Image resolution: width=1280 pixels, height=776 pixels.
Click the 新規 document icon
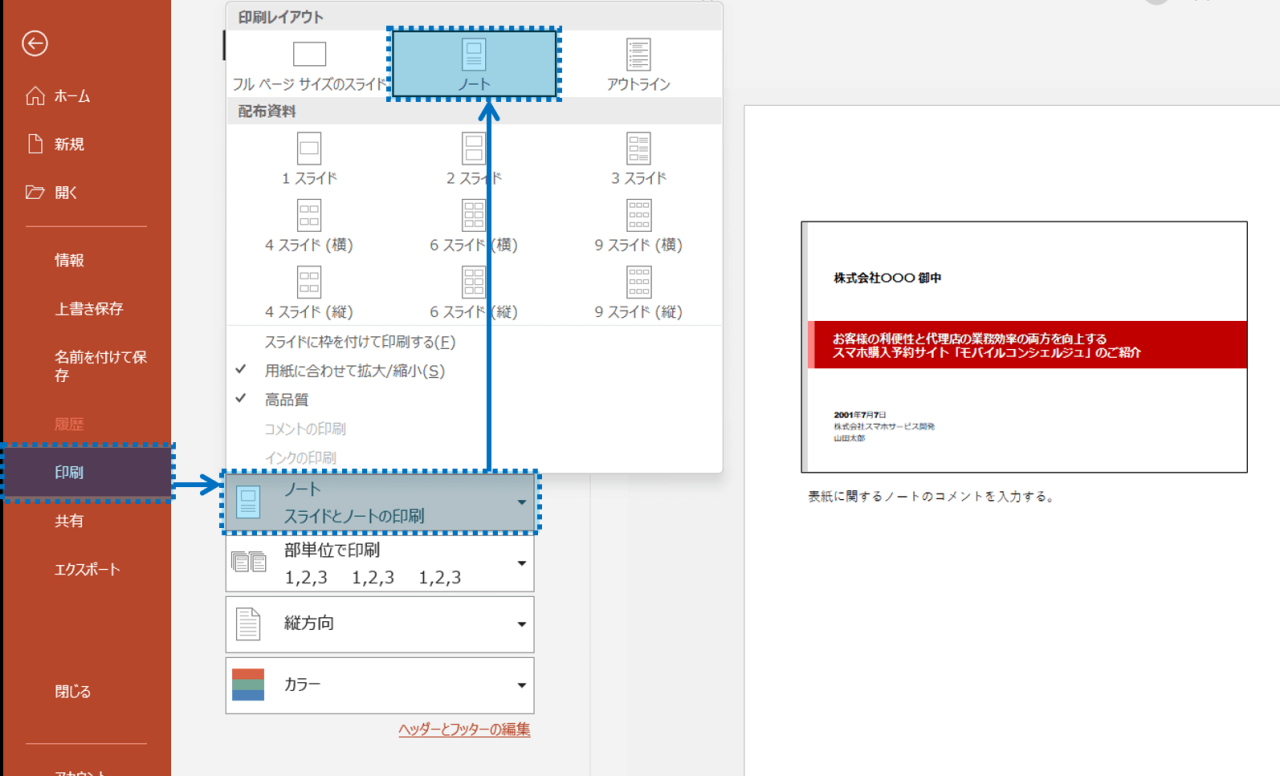tap(35, 144)
